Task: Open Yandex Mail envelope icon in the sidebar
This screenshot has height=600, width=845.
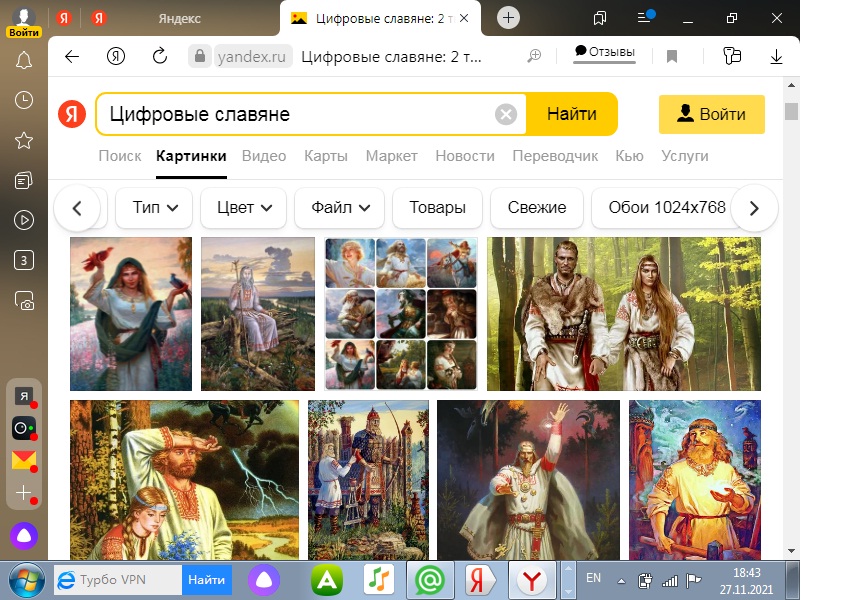Action: (x=24, y=460)
